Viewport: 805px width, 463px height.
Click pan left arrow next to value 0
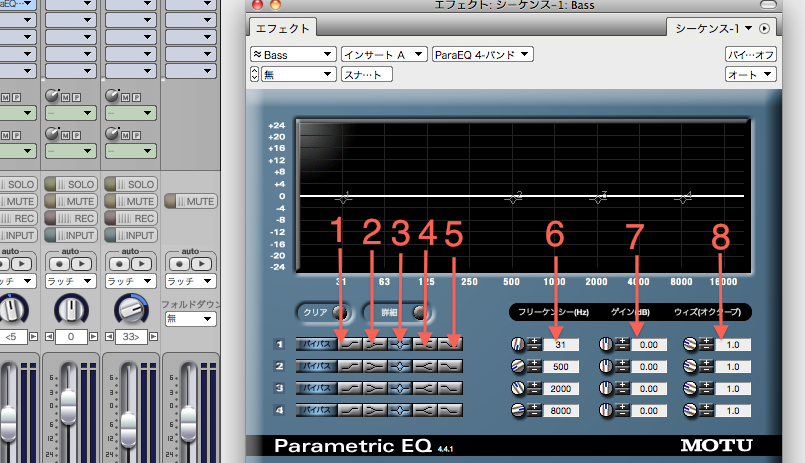49,337
